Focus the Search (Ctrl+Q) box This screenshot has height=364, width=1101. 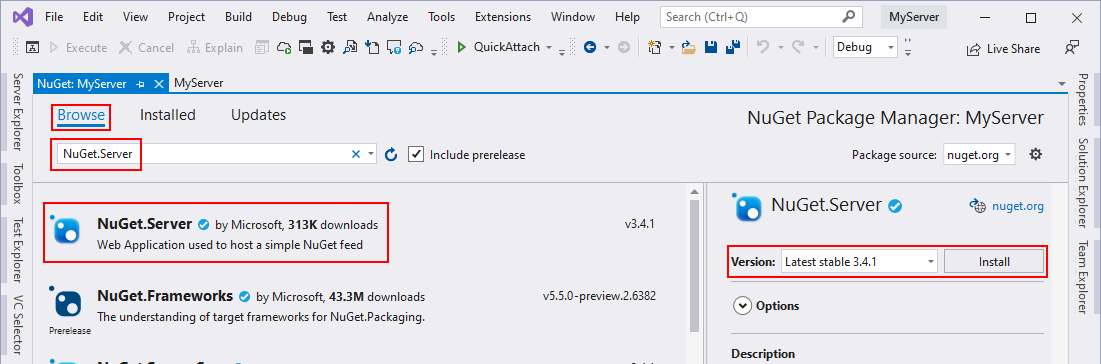coord(761,17)
